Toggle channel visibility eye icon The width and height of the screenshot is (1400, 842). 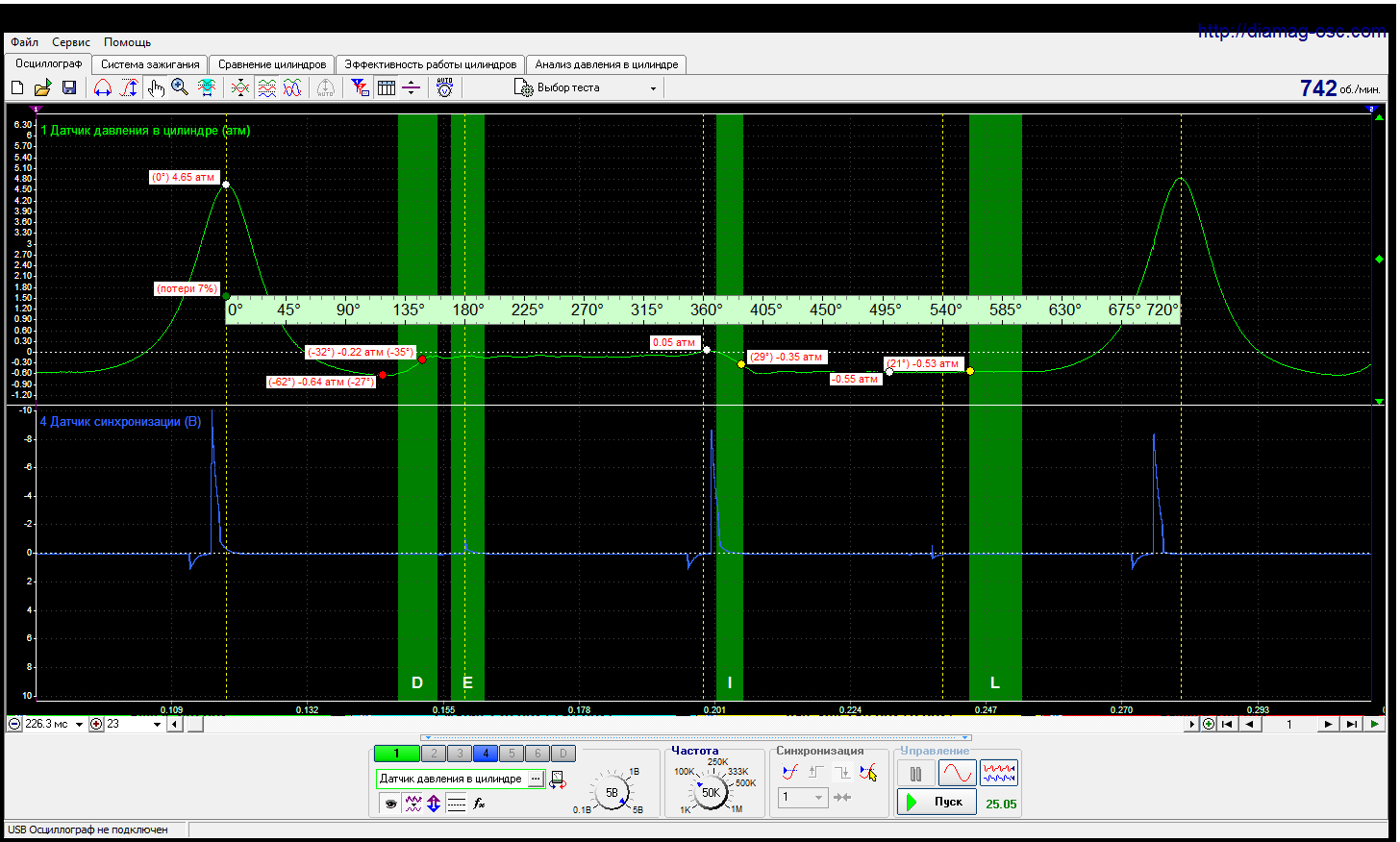pos(390,804)
